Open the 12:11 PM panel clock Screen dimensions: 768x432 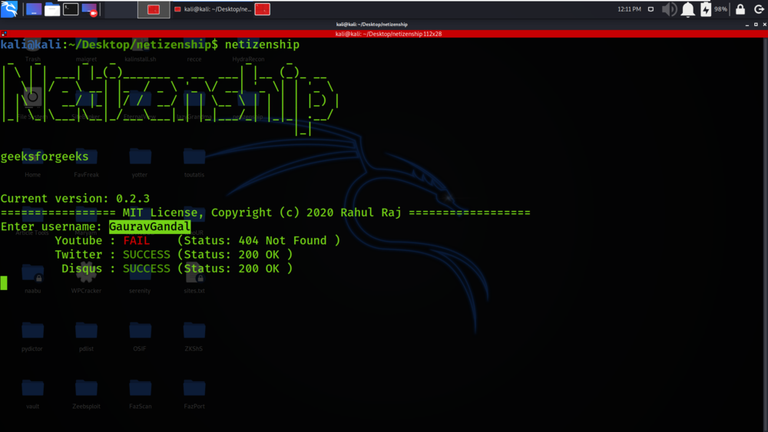(x=629, y=9)
